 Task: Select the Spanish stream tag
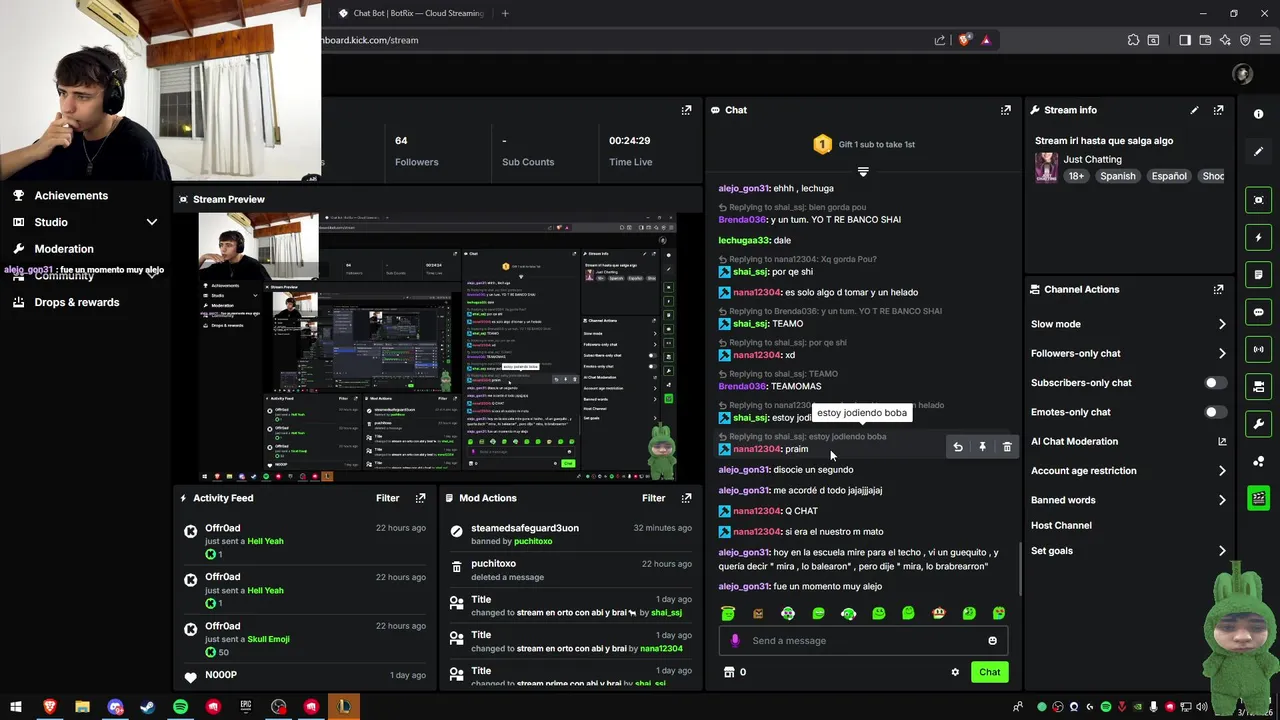click(x=1117, y=176)
